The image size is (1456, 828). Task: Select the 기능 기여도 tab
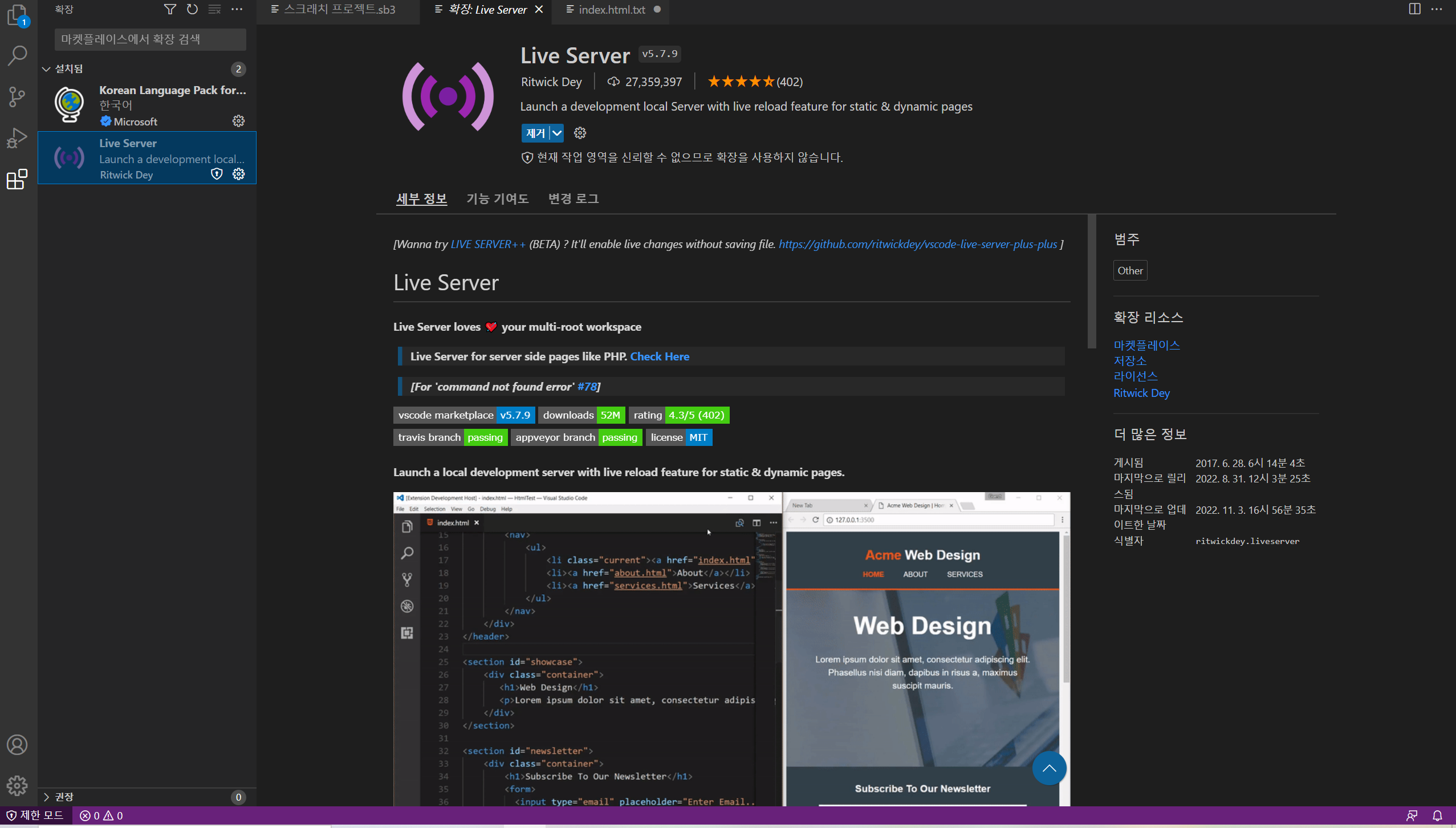tap(497, 198)
